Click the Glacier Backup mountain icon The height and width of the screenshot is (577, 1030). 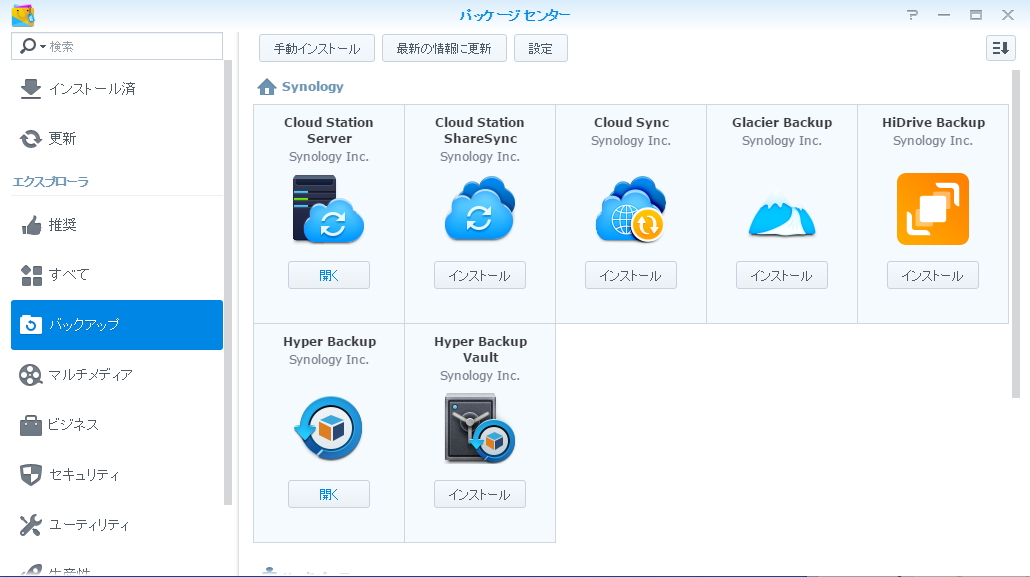[x=782, y=214]
